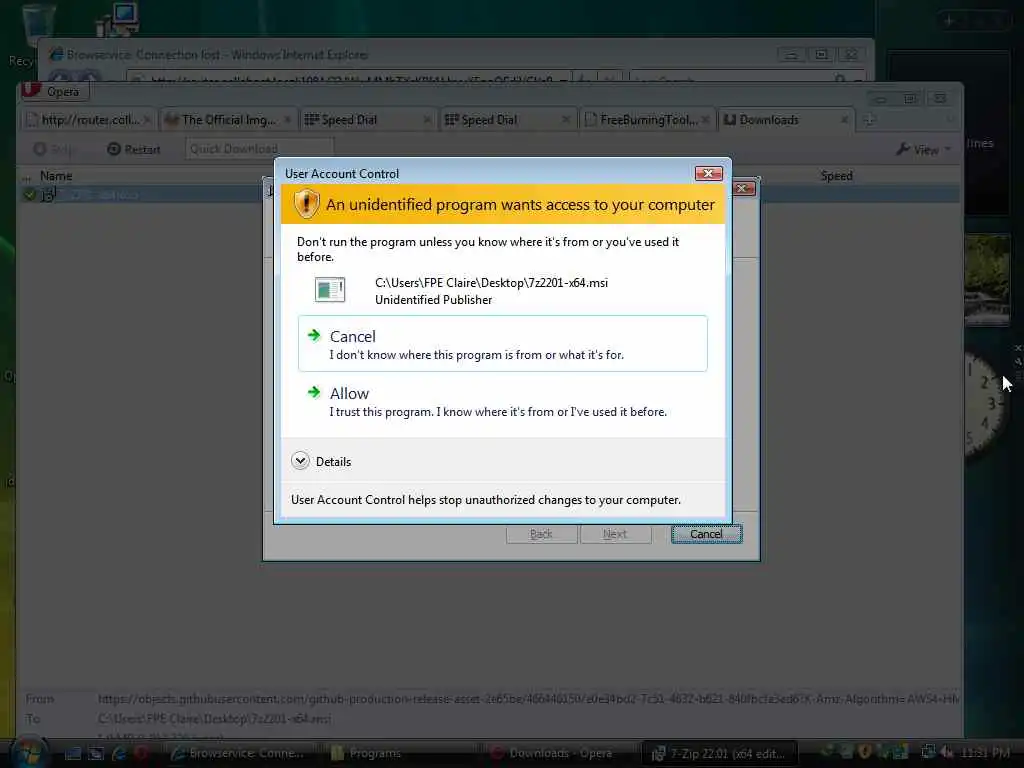Screen dimensions: 1024x768
Task: Close the User Account Control dialog
Action: [708, 173]
